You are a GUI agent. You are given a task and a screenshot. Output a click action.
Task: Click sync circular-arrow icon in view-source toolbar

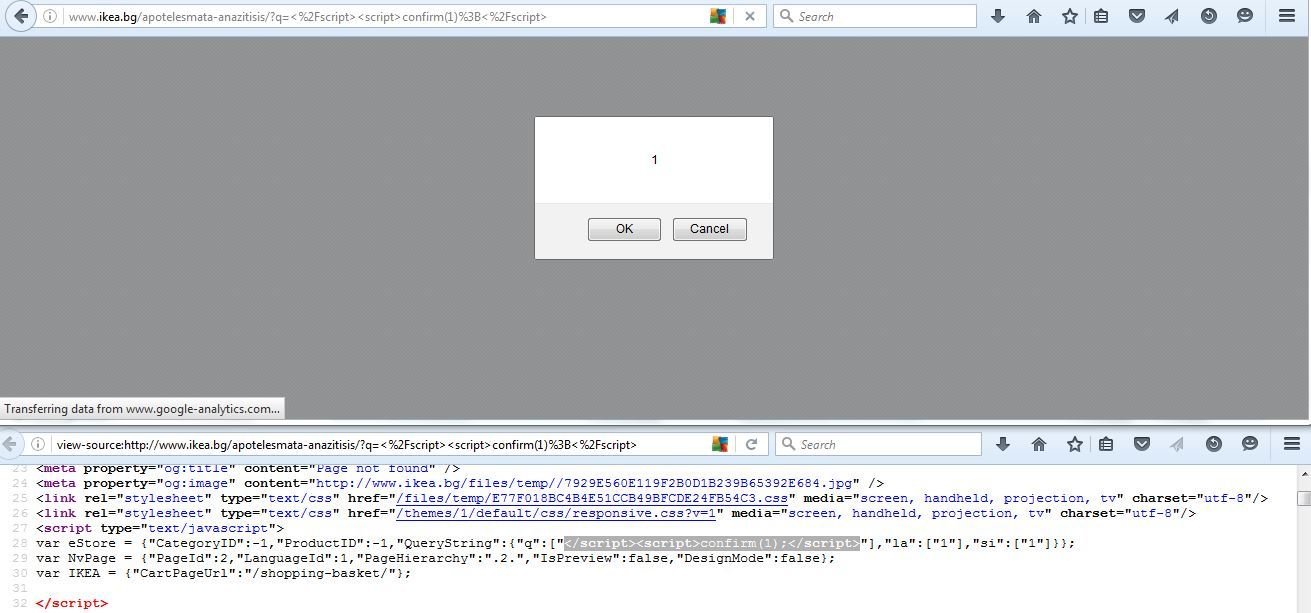pyautogui.click(x=1214, y=444)
